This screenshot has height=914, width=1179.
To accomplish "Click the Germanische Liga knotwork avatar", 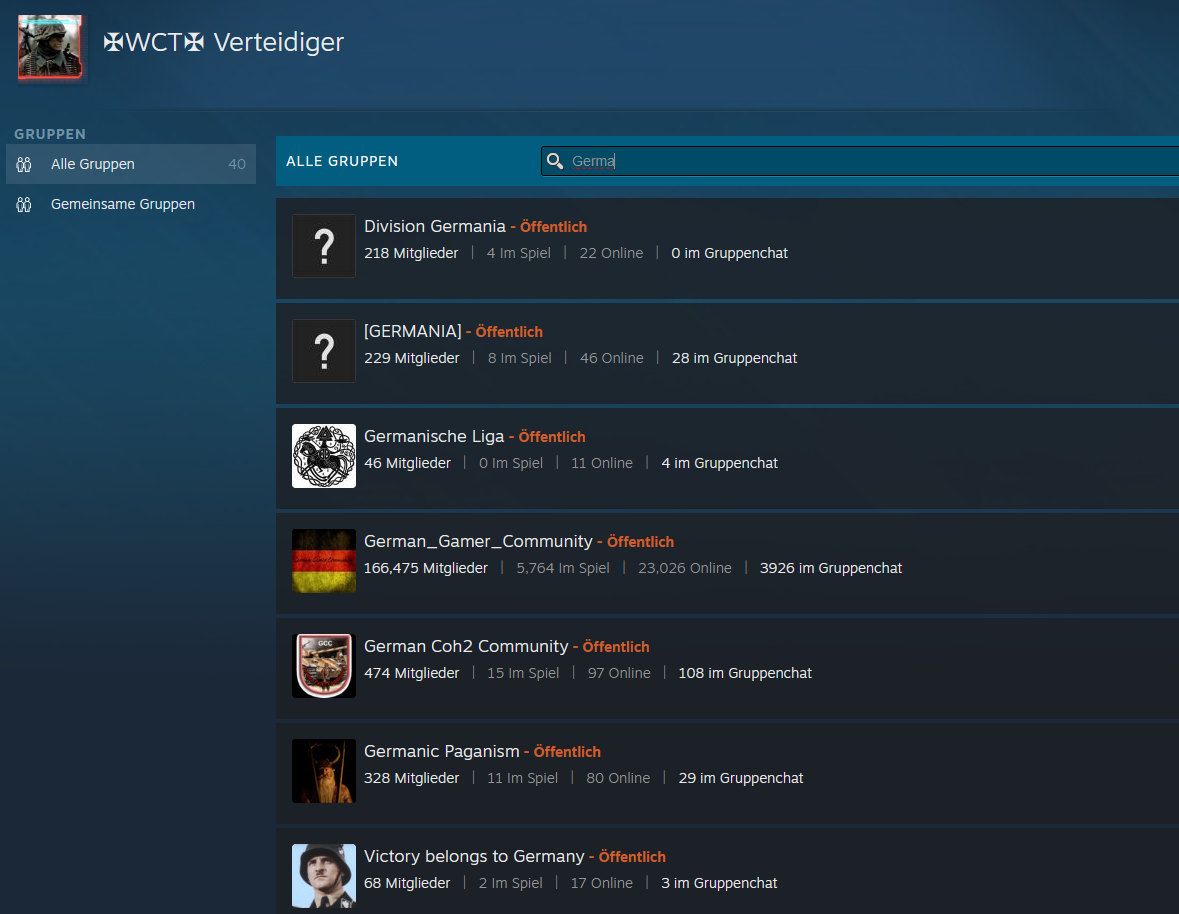I will point(324,456).
